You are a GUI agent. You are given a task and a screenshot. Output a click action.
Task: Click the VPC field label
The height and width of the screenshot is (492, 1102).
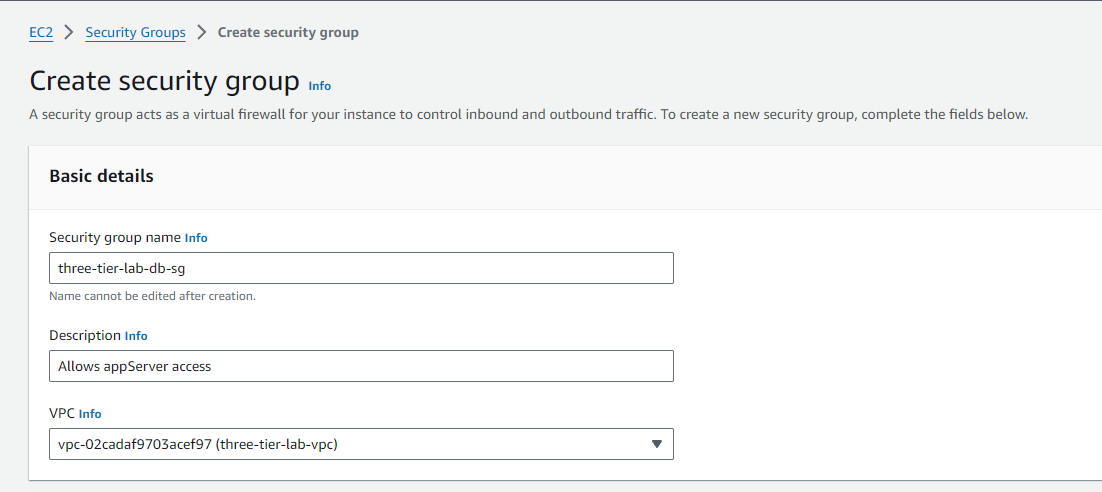(62, 413)
